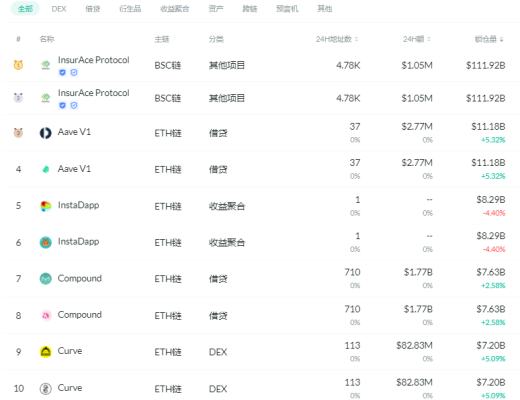Click -4.40% in row 6
The width and height of the screenshot is (520, 400).
[494, 249]
